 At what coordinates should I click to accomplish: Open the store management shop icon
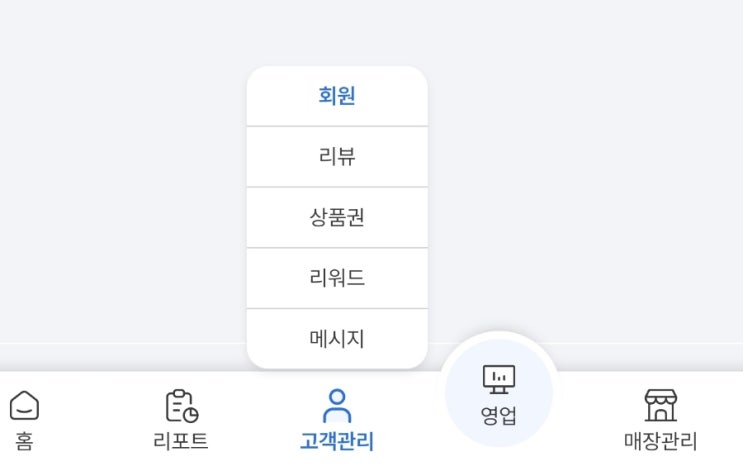pos(660,405)
